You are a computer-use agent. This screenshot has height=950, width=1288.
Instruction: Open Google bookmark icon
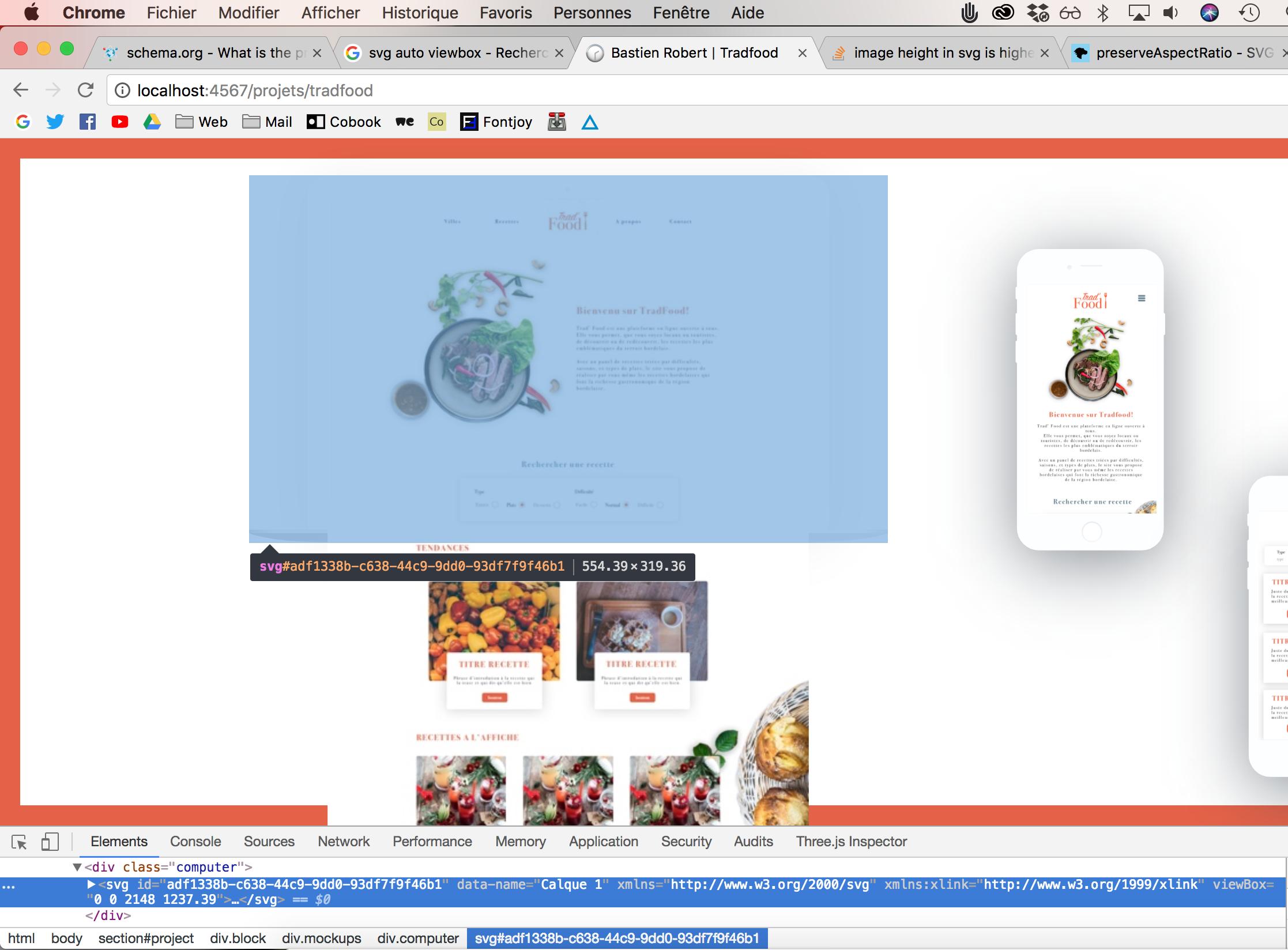[x=23, y=122]
